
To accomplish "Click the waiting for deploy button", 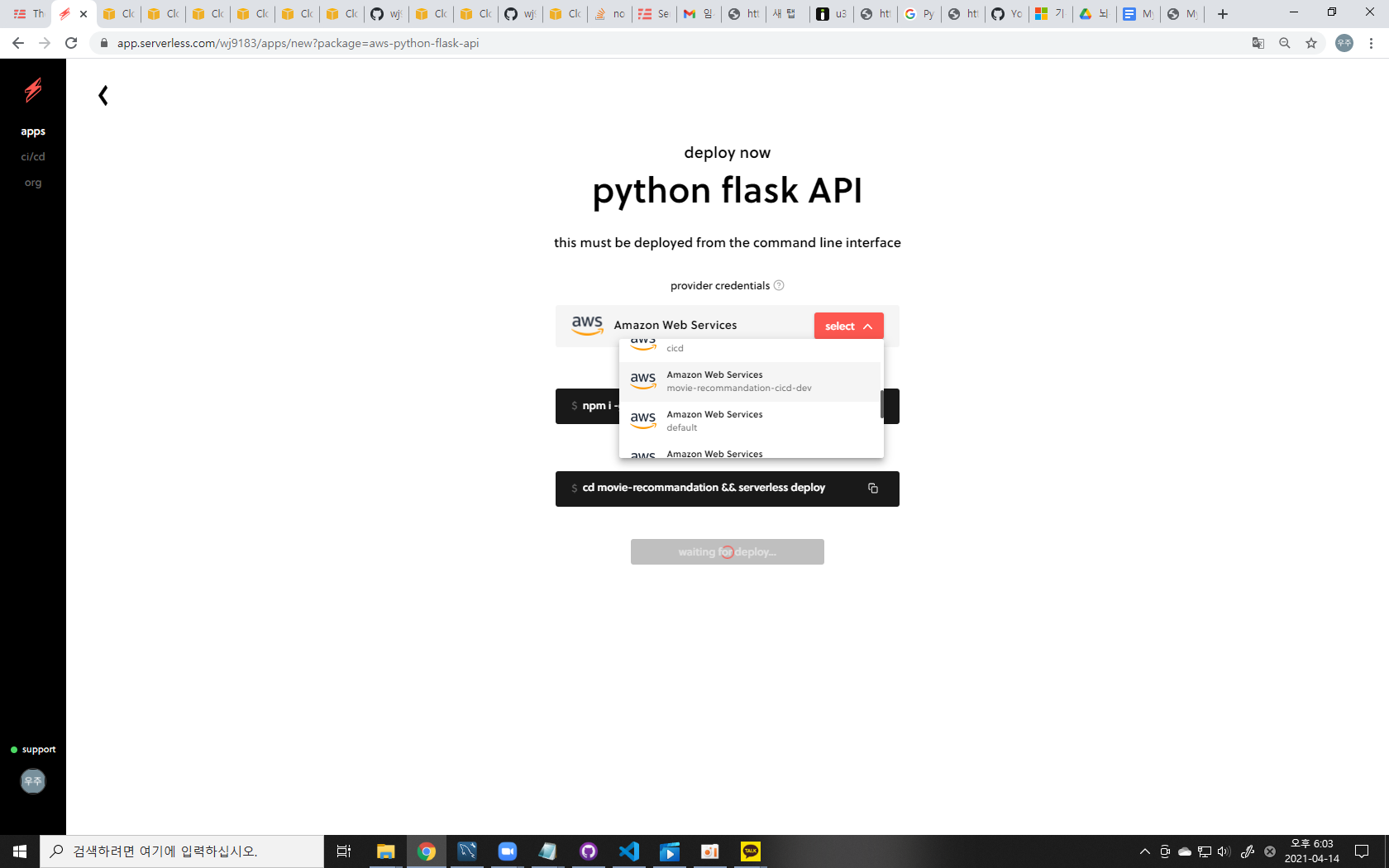I will click(x=728, y=552).
